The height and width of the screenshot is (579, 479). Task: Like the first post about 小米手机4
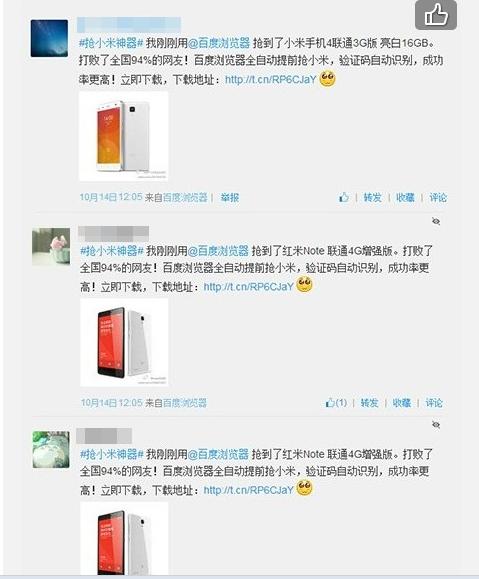(x=344, y=198)
